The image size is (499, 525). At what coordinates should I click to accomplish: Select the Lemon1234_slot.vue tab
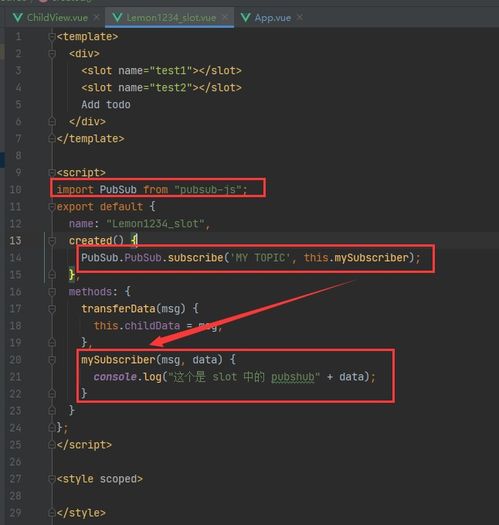point(171,18)
